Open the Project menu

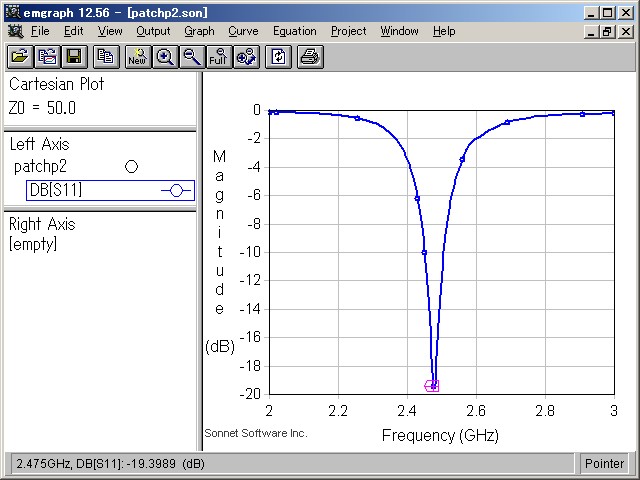coord(349,31)
